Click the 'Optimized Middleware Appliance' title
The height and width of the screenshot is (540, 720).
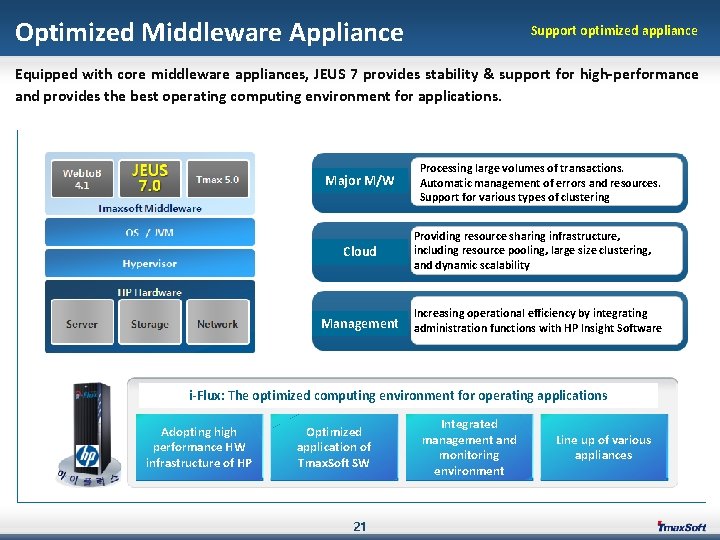(209, 32)
